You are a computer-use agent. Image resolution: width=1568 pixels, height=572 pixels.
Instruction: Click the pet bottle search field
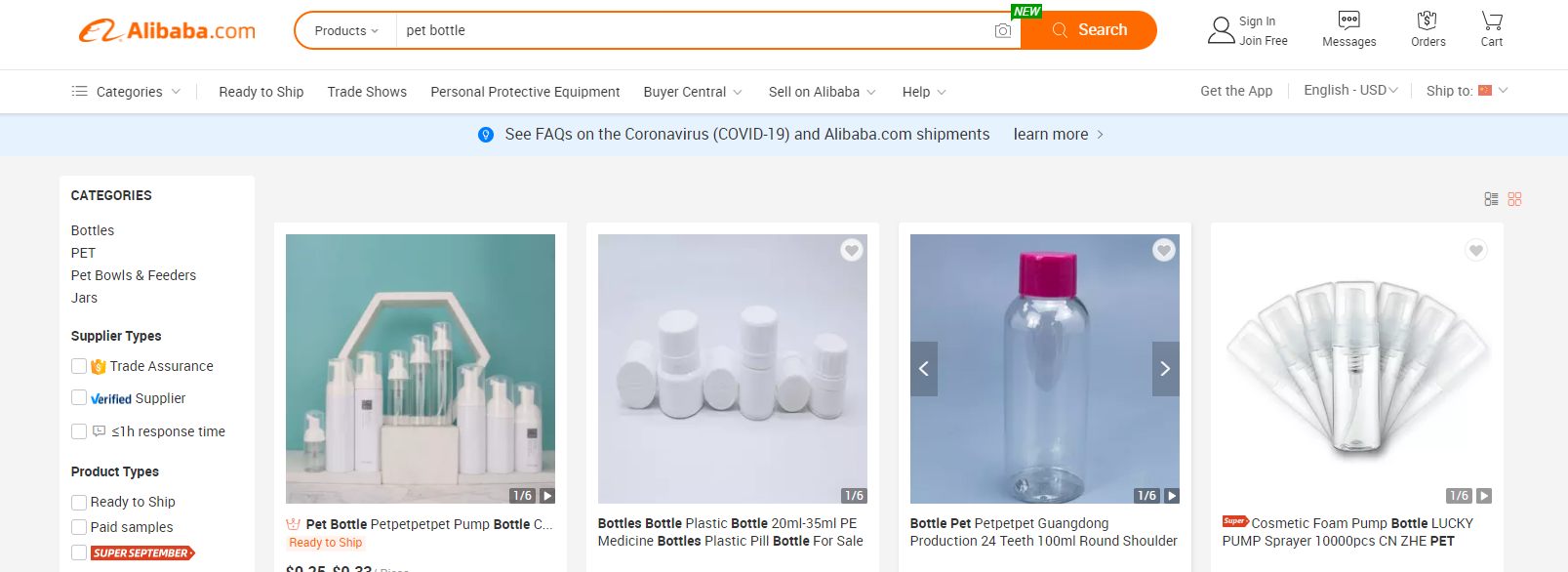click(693, 31)
